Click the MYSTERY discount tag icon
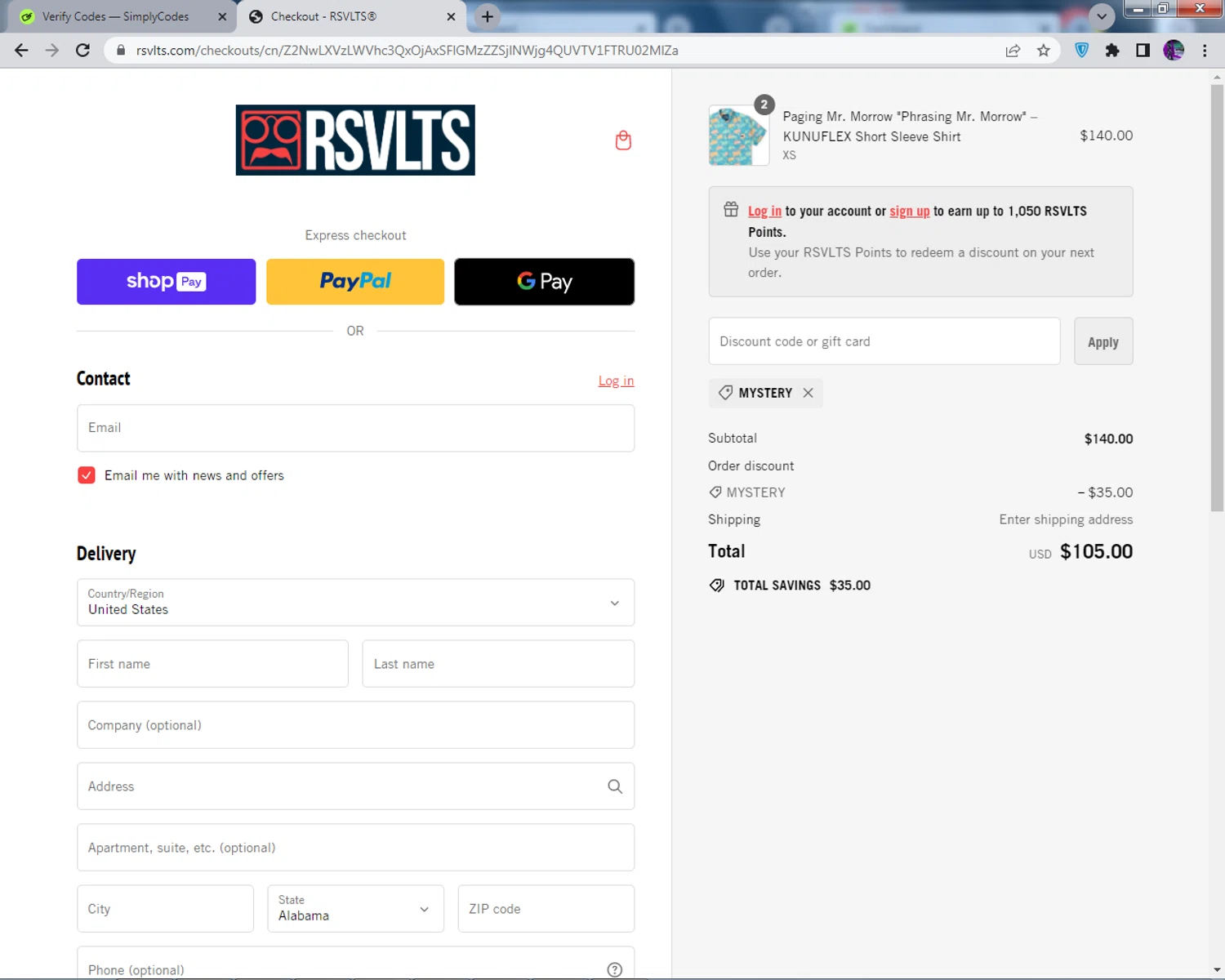The height and width of the screenshot is (980, 1225). coord(725,393)
